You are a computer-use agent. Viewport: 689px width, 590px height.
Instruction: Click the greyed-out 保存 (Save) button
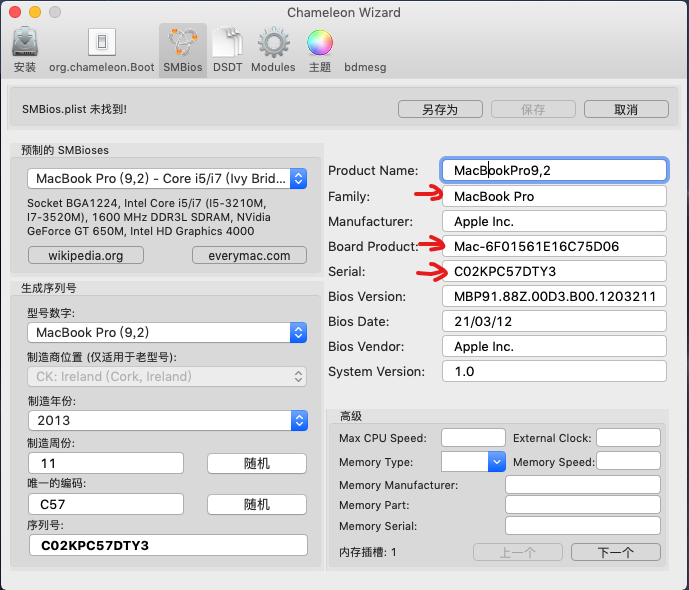pyautogui.click(x=533, y=109)
